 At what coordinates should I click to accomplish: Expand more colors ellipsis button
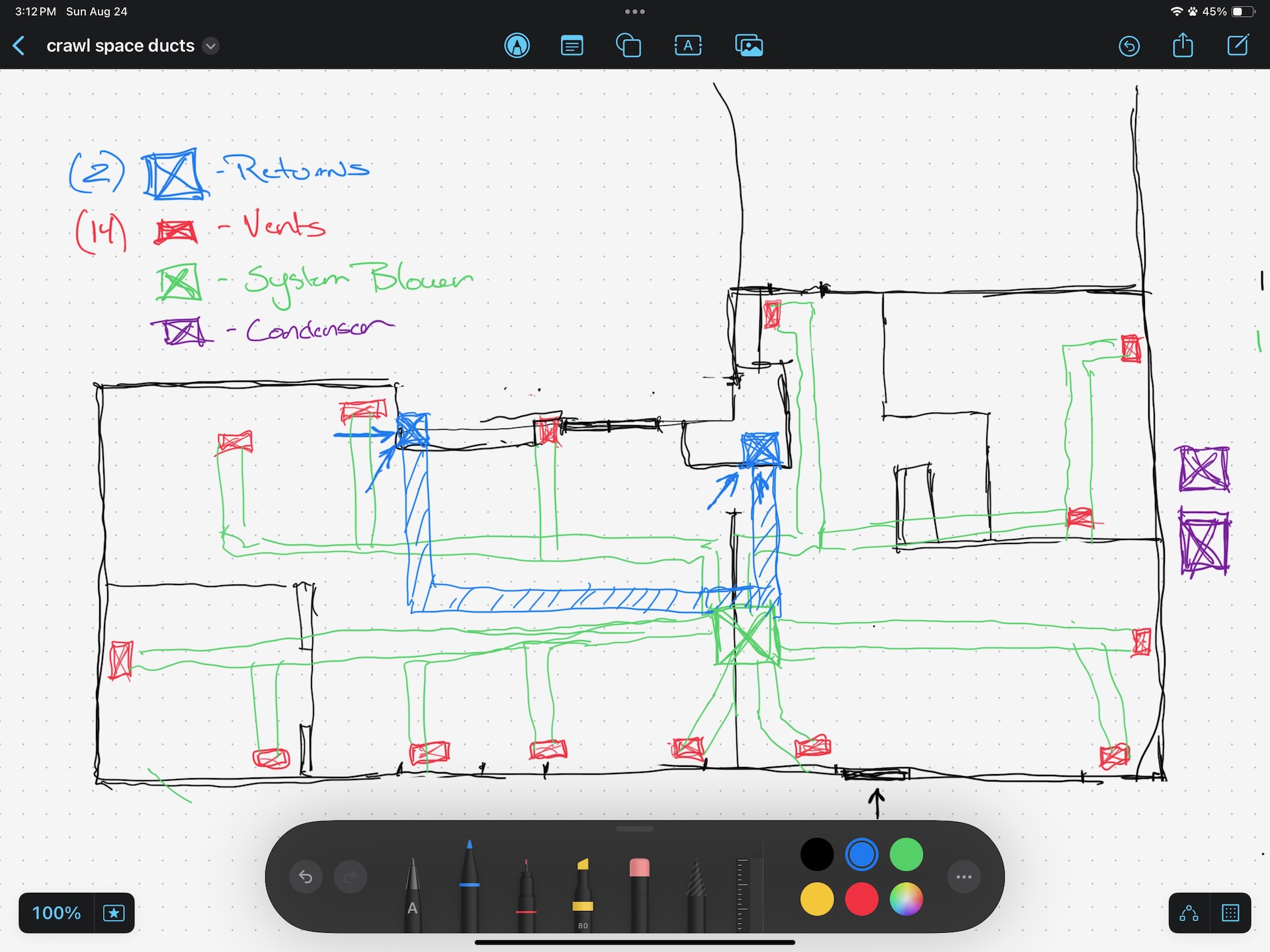(x=963, y=877)
